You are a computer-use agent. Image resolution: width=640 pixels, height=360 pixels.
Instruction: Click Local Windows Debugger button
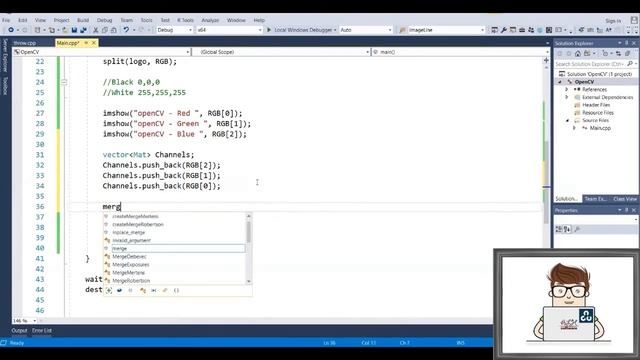pyautogui.click(x=303, y=30)
